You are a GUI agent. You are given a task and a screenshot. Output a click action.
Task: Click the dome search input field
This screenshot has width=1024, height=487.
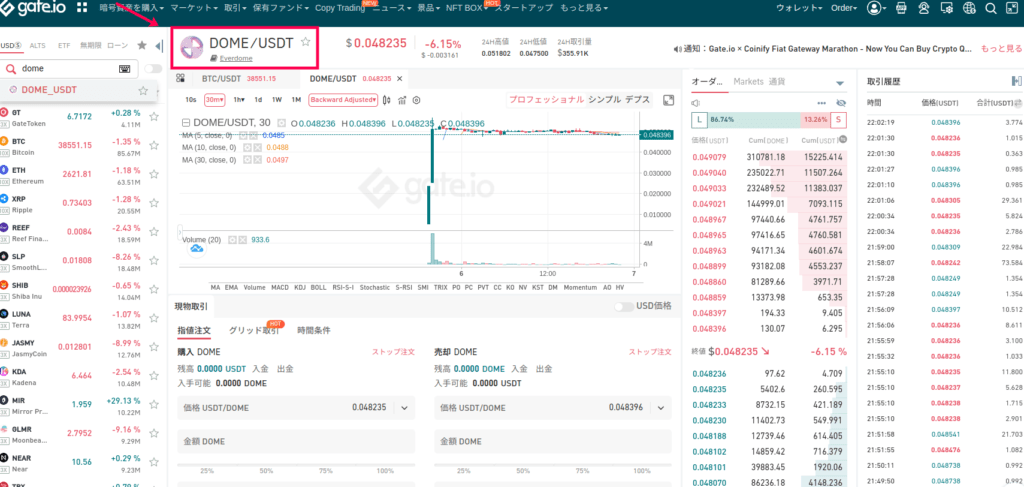click(x=69, y=69)
